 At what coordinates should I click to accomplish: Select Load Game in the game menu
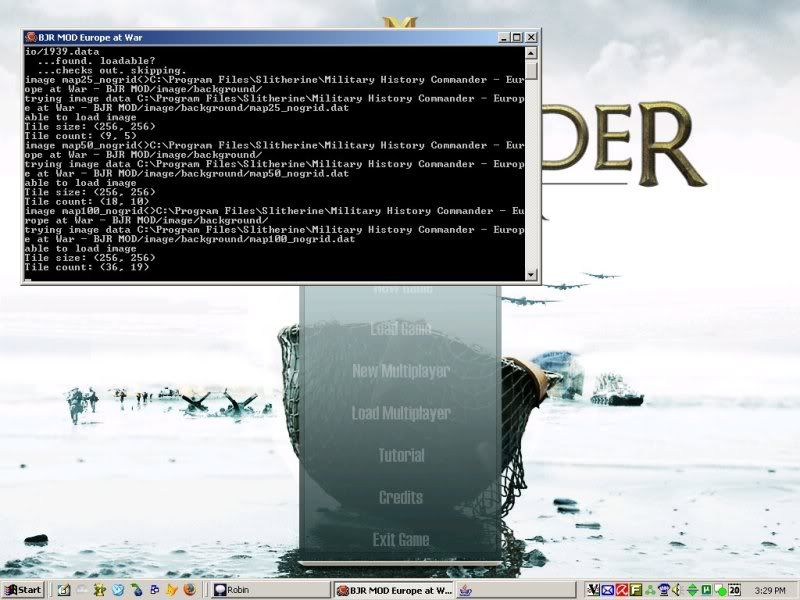[x=401, y=329]
